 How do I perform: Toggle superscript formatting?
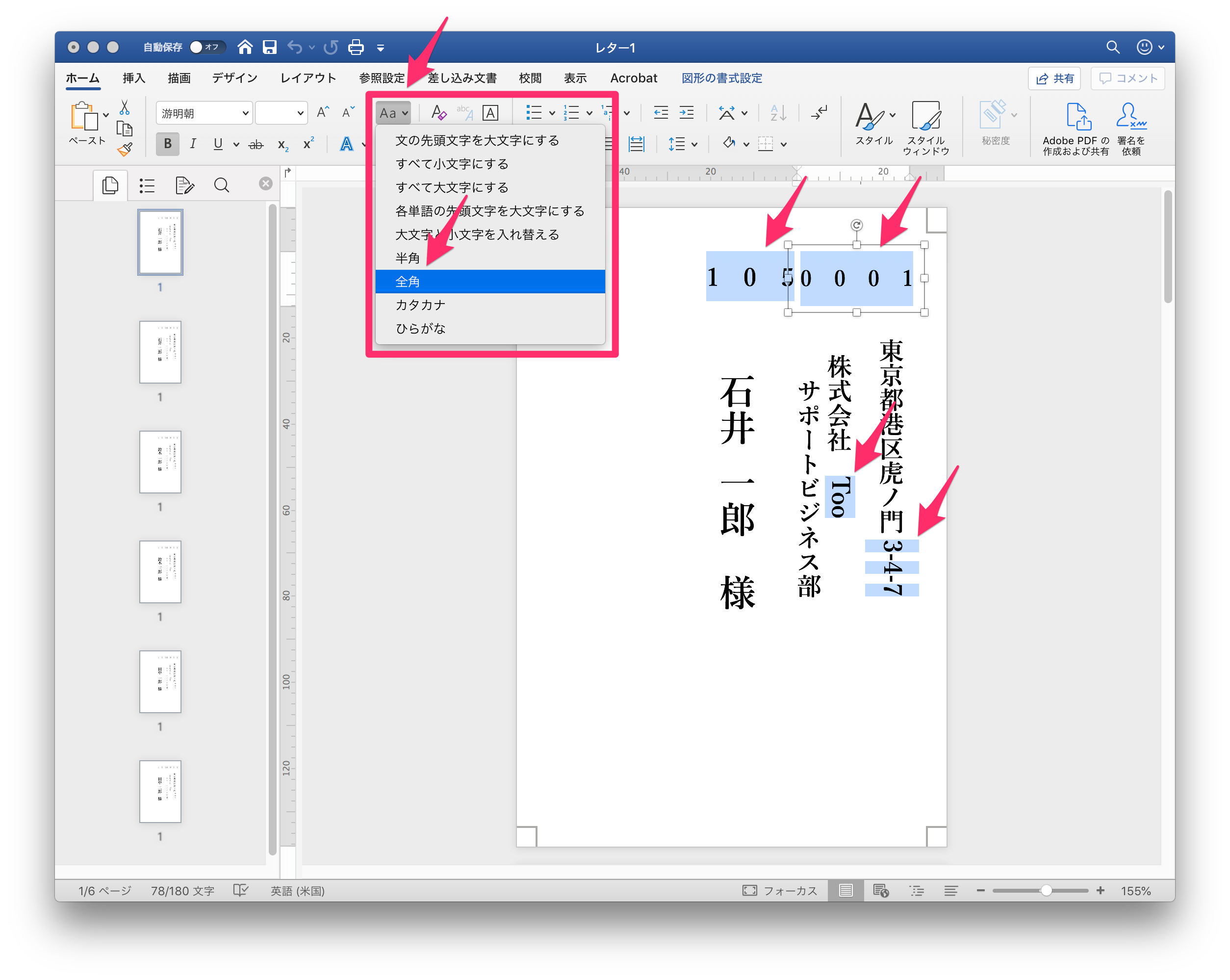click(308, 144)
